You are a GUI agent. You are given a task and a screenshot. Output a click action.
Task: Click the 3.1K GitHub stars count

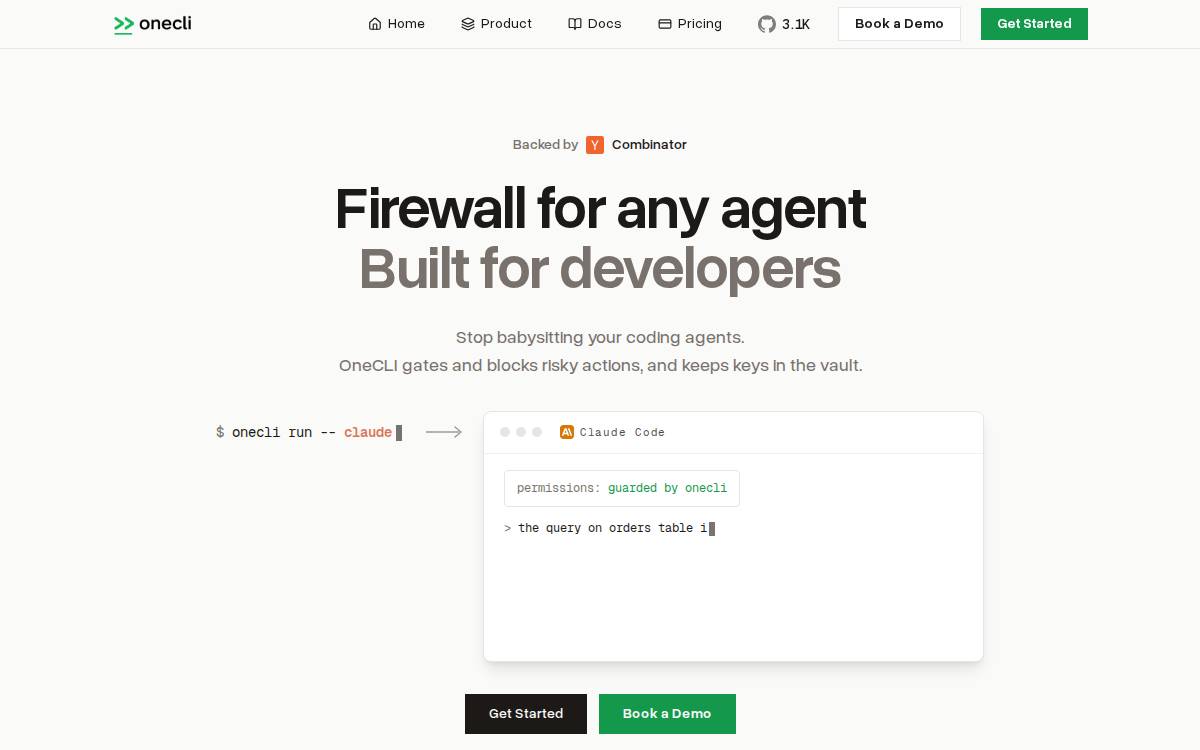point(796,24)
